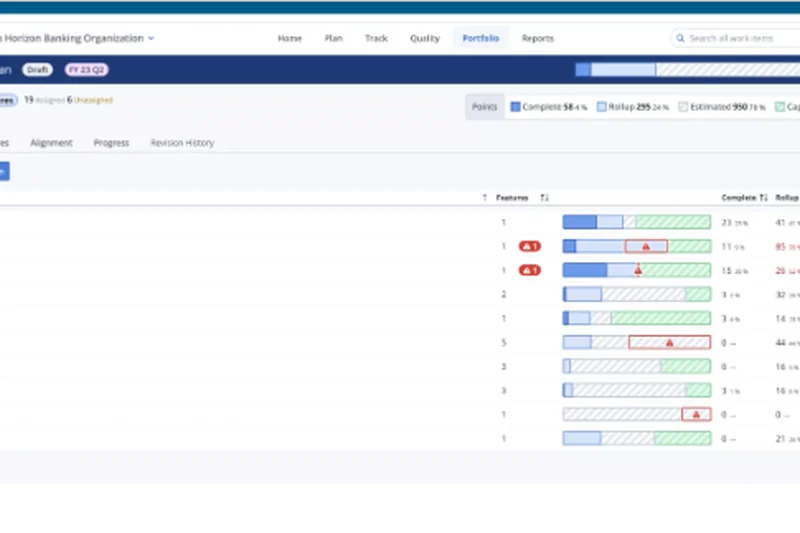Viewport: 800px width, 533px height.
Task: Open the Points unit selector
Action: click(x=485, y=107)
